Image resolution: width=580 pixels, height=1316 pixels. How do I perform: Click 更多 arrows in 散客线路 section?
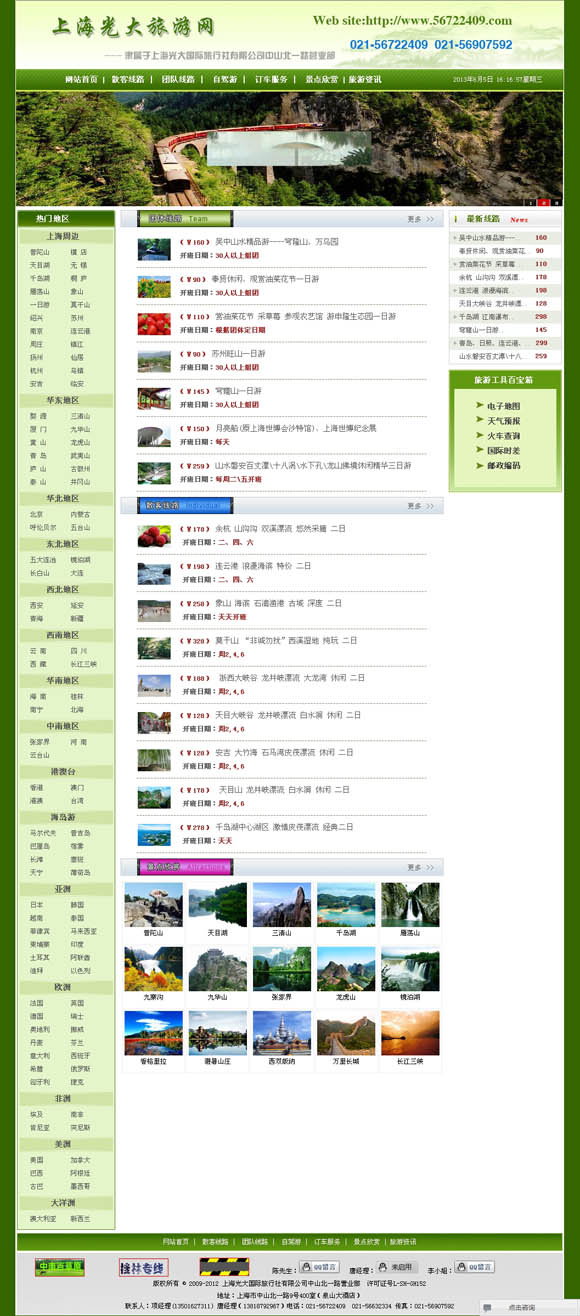click(x=420, y=506)
